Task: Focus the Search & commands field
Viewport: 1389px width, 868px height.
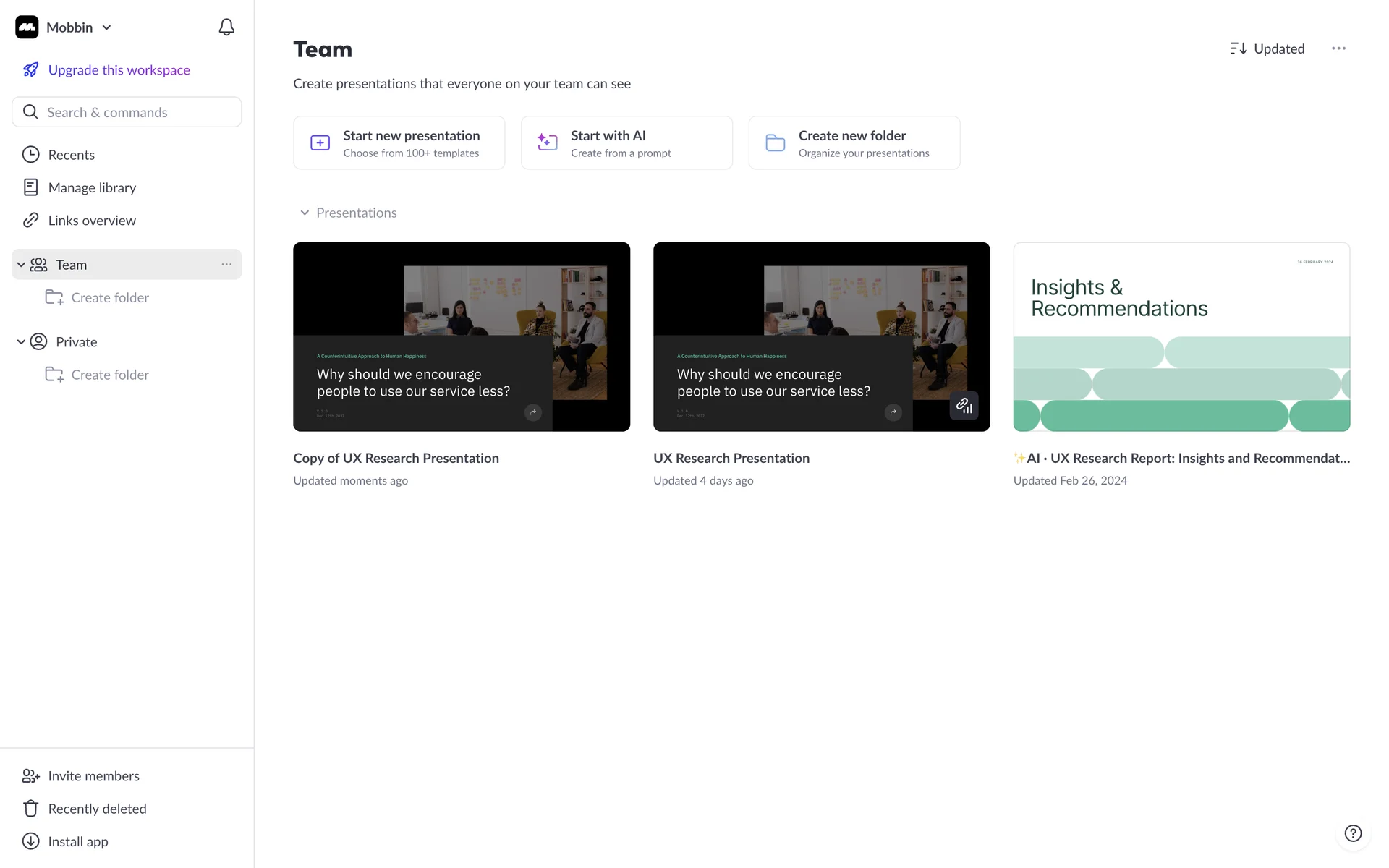Action: pos(127,112)
